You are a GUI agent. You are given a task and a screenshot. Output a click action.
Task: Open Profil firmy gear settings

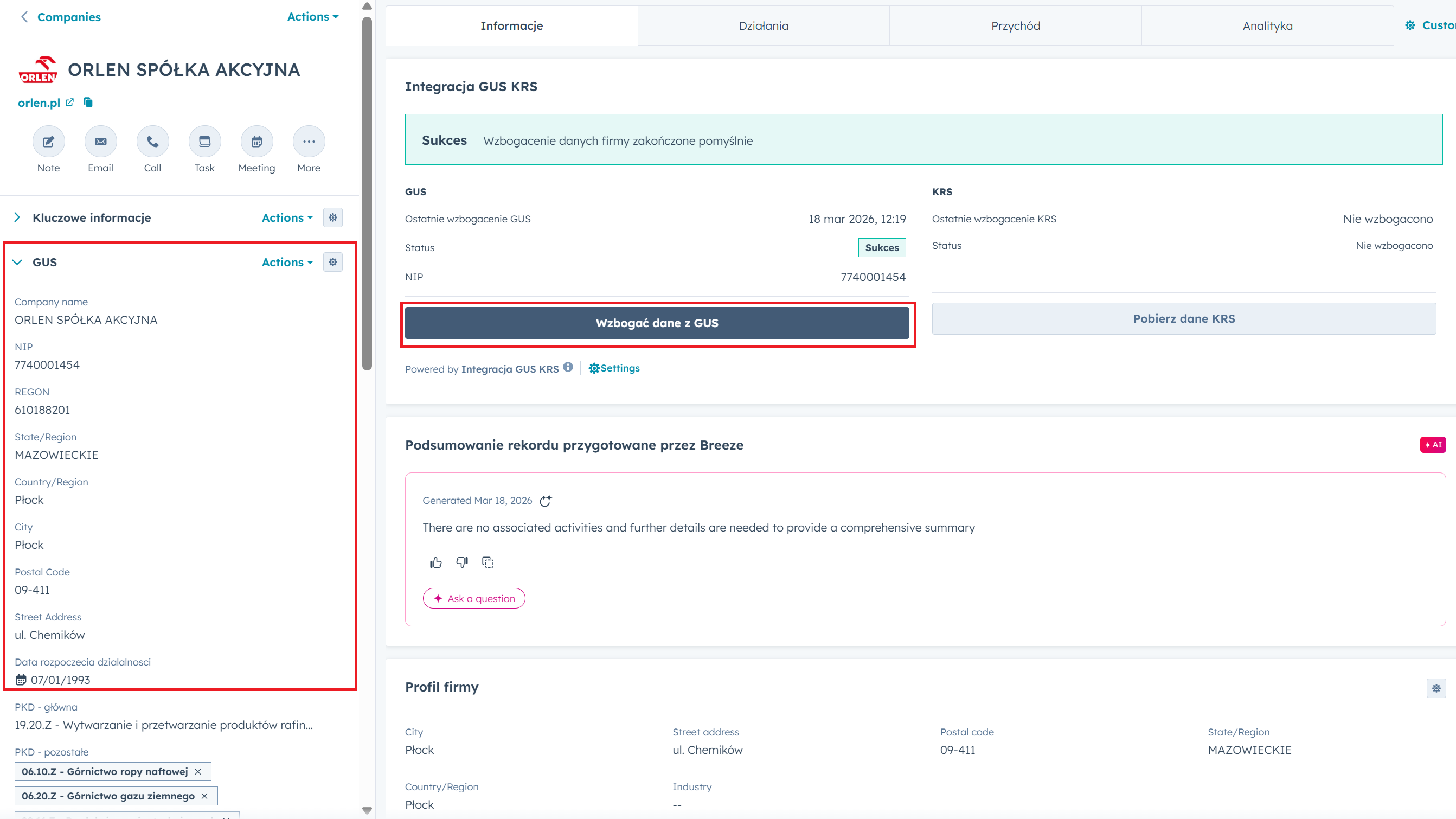point(1436,688)
